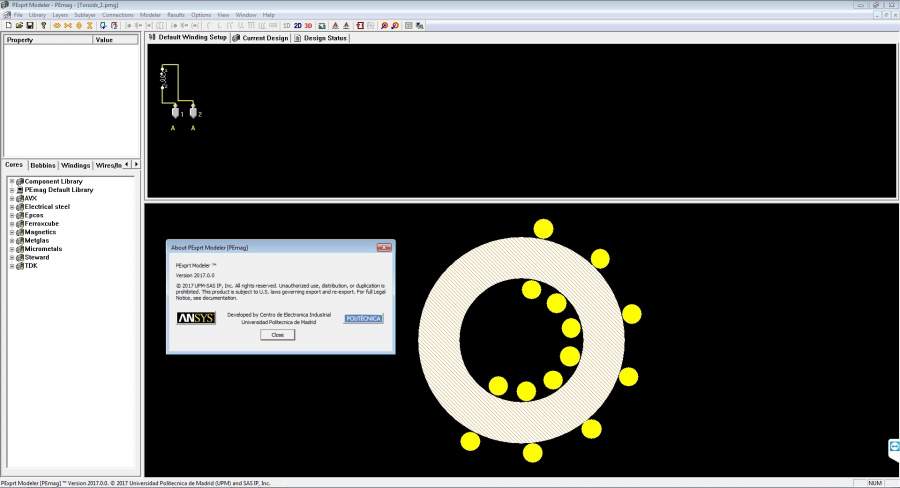Open the Library menu
The image size is (900, 488).
point(37,15)
